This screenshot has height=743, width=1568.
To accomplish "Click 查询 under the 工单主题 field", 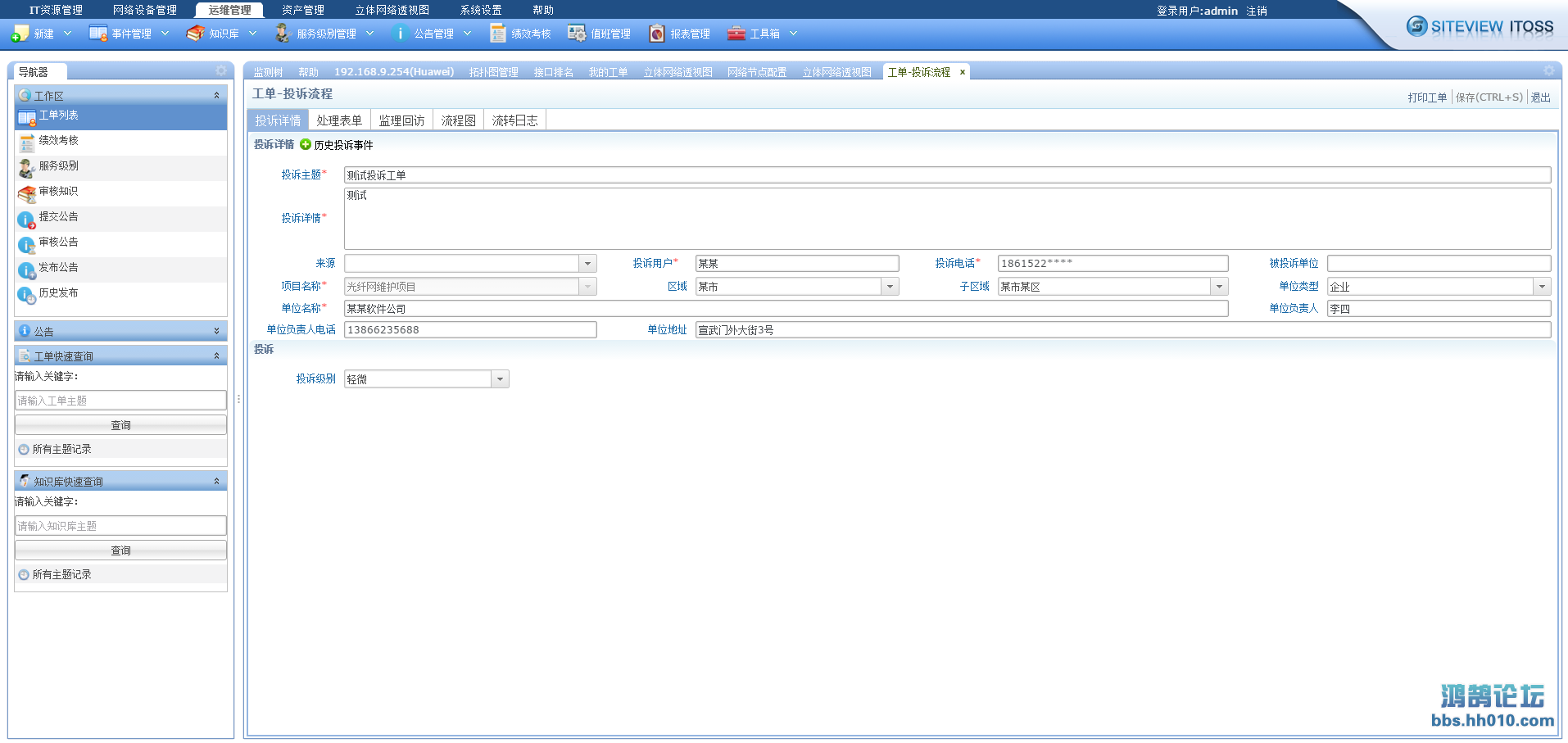I will [x=120, y=425].
